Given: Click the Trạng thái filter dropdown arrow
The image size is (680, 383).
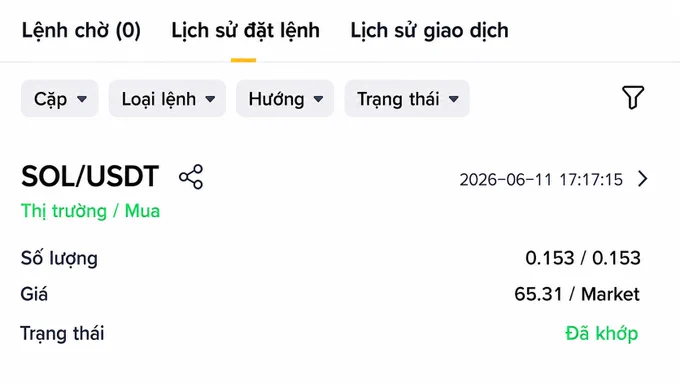Looking at the screenshot, I should (x=454, y=99).
